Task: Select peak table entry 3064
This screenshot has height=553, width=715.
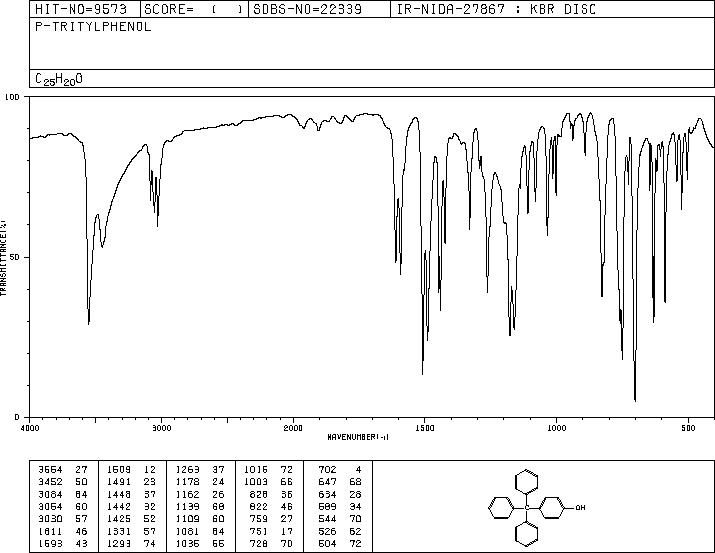Action: 50,506
